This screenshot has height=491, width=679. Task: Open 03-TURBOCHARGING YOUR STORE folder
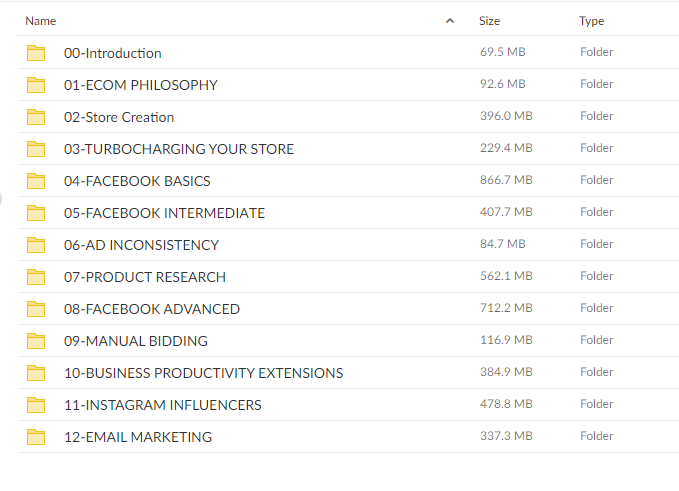(179, 149)
